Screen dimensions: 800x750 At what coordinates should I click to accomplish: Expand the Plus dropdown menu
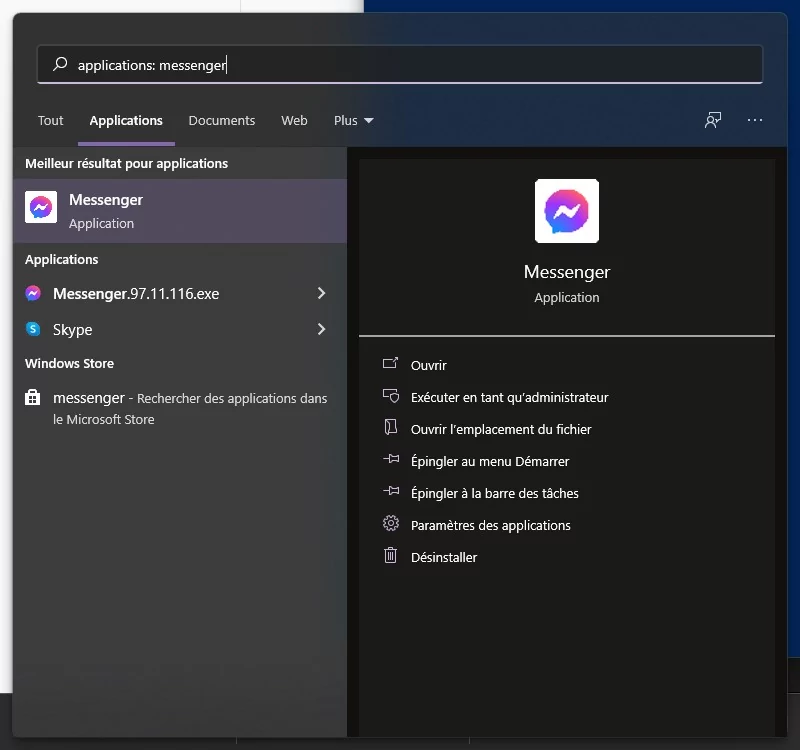(354, 120)
